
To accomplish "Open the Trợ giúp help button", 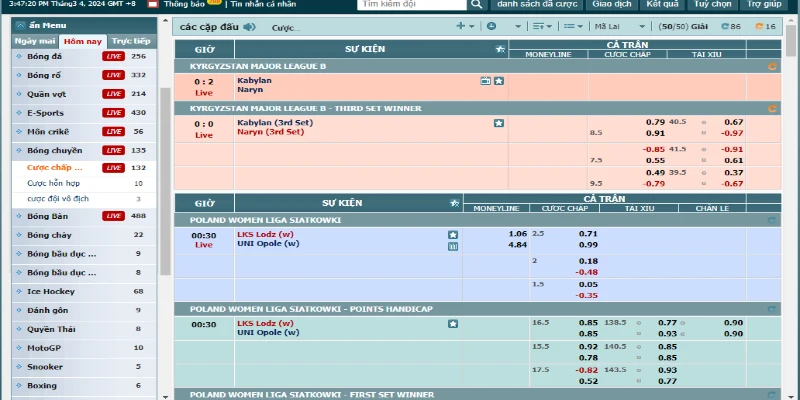I will (x=764, y=4).
